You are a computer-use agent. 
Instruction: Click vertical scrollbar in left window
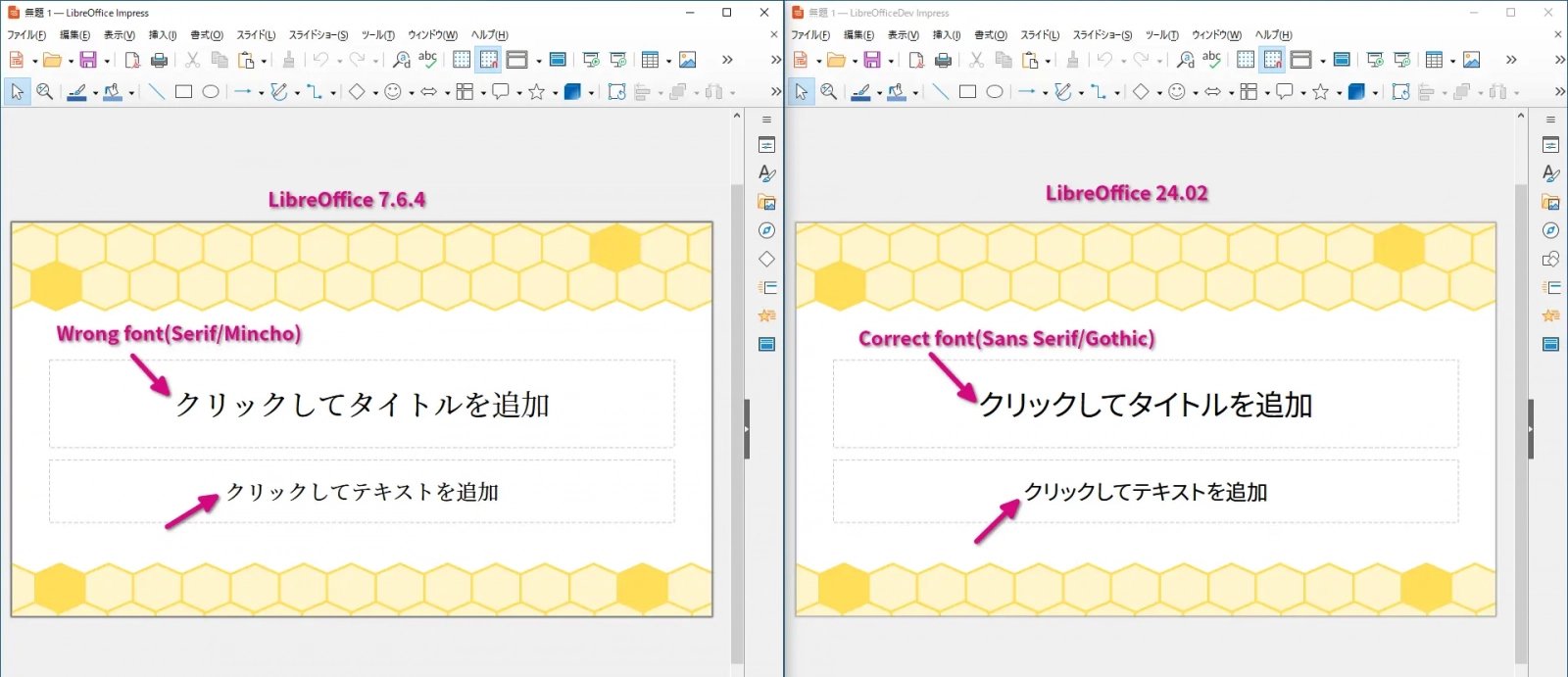[x=737, y=423]
